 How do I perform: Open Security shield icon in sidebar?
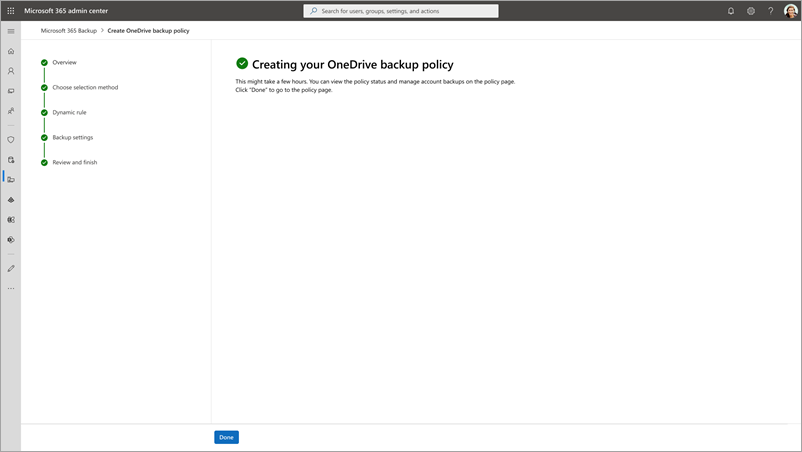coord(11,140)
